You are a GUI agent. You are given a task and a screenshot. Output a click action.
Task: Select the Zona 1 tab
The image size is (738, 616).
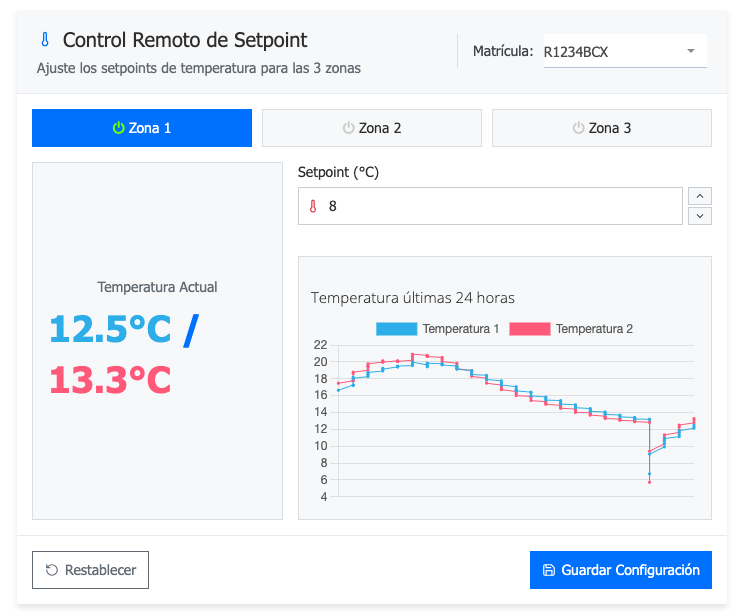pyautogui.click(x=142, y=128)
